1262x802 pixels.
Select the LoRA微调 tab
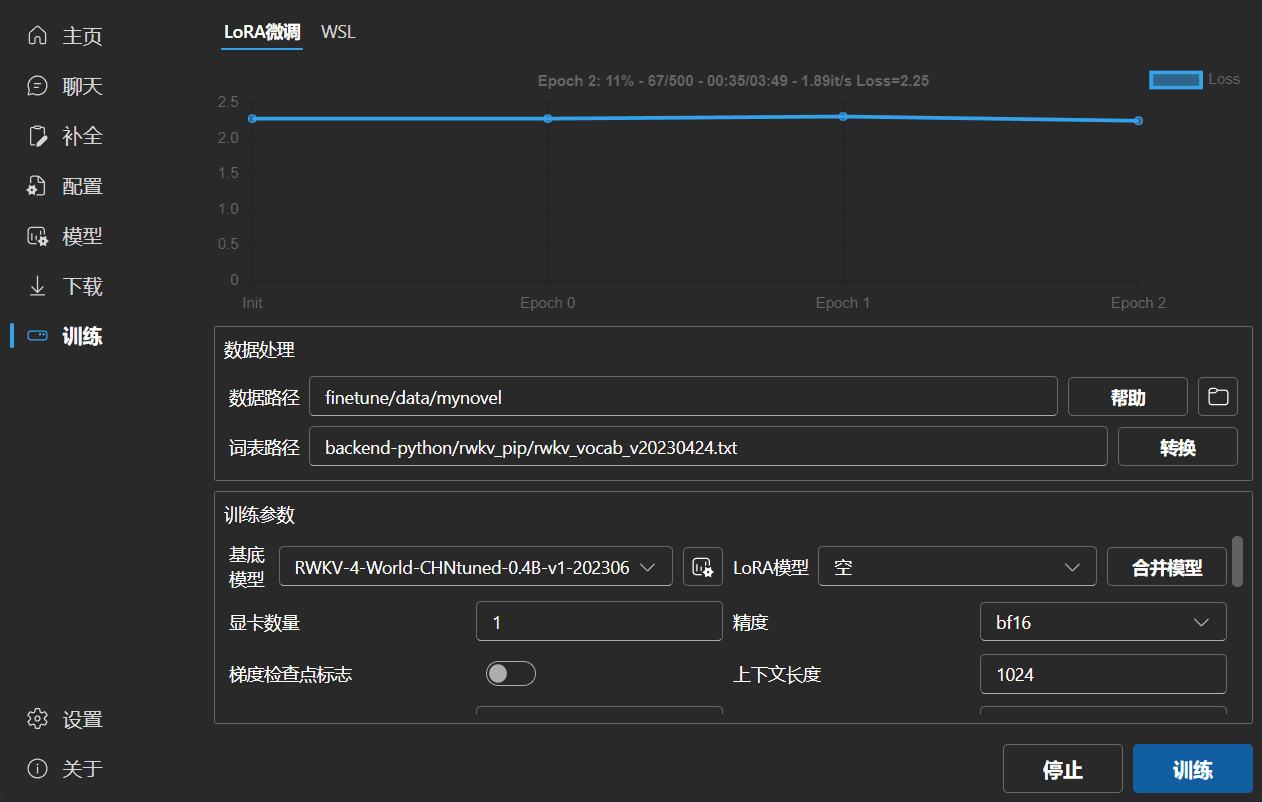click(x=262, y=32)
